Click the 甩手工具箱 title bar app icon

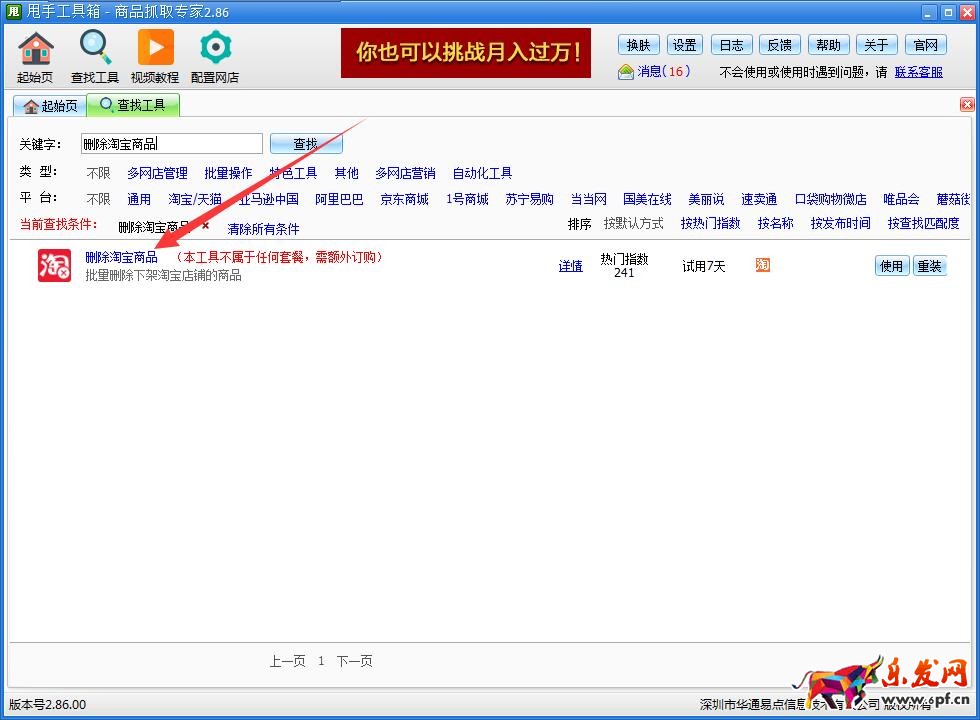(x=13, y=11)
